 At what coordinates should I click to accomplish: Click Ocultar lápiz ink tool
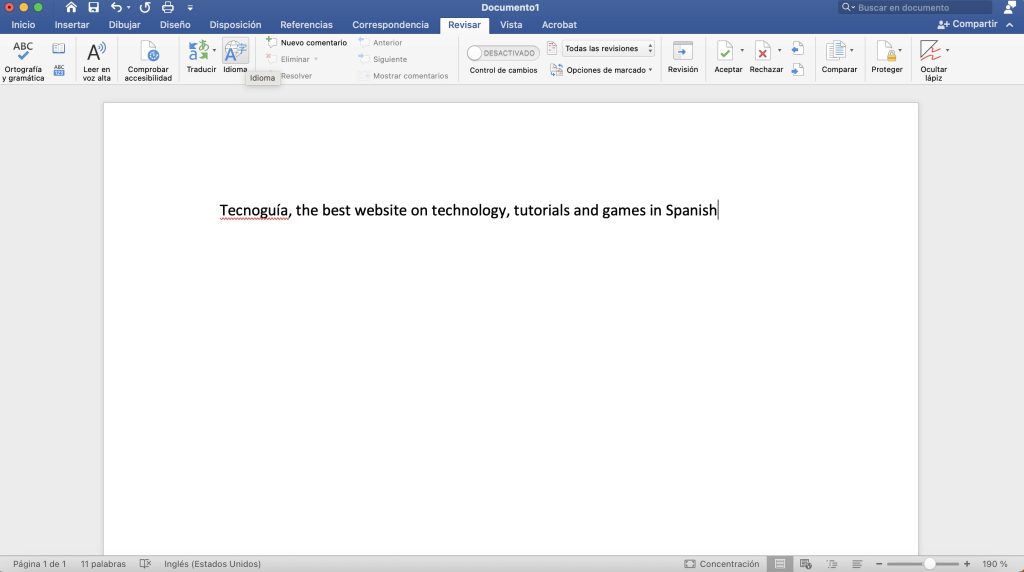tap(933, 61)
